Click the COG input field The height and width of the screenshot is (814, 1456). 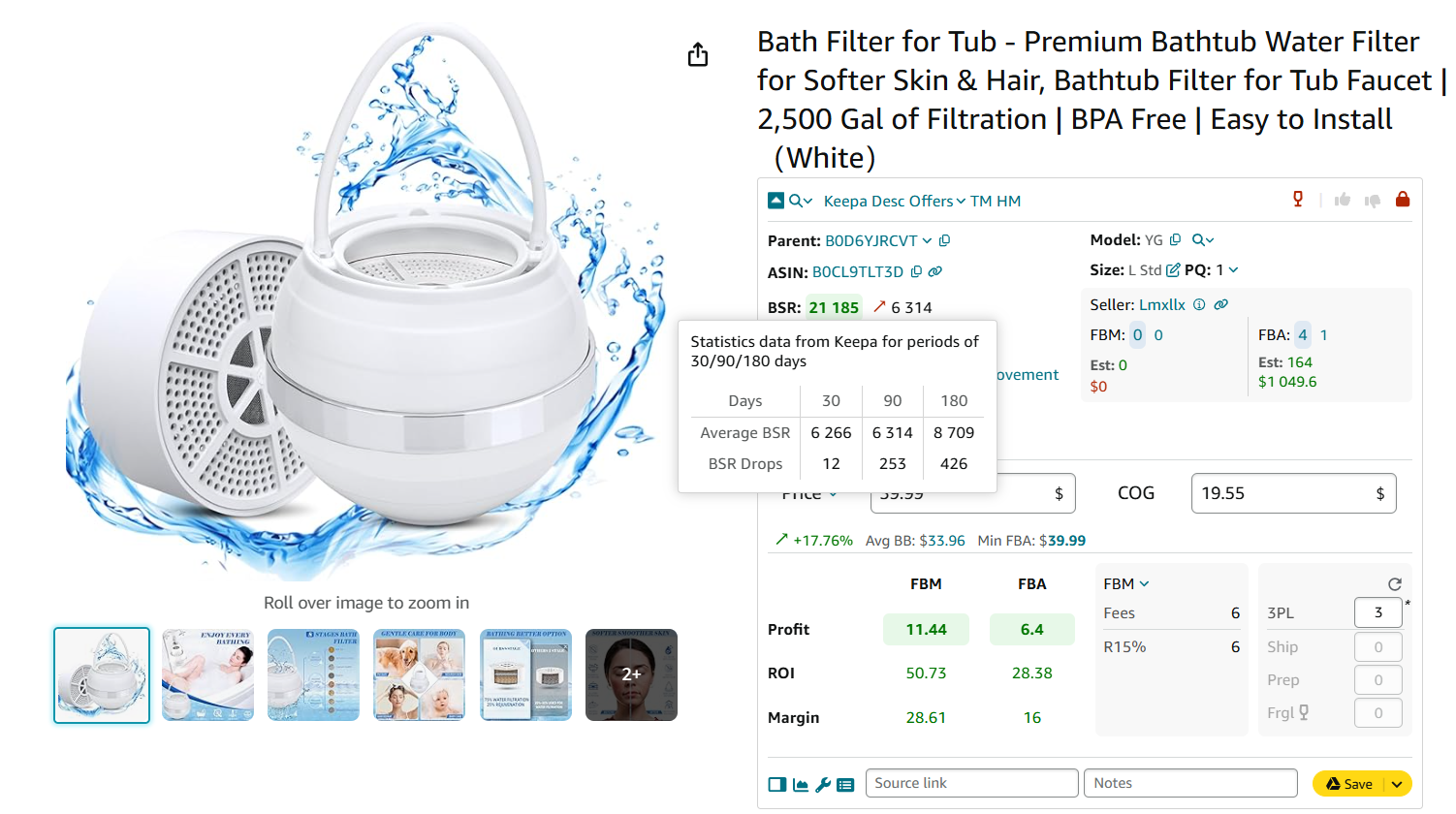(x=1280, y=493)
